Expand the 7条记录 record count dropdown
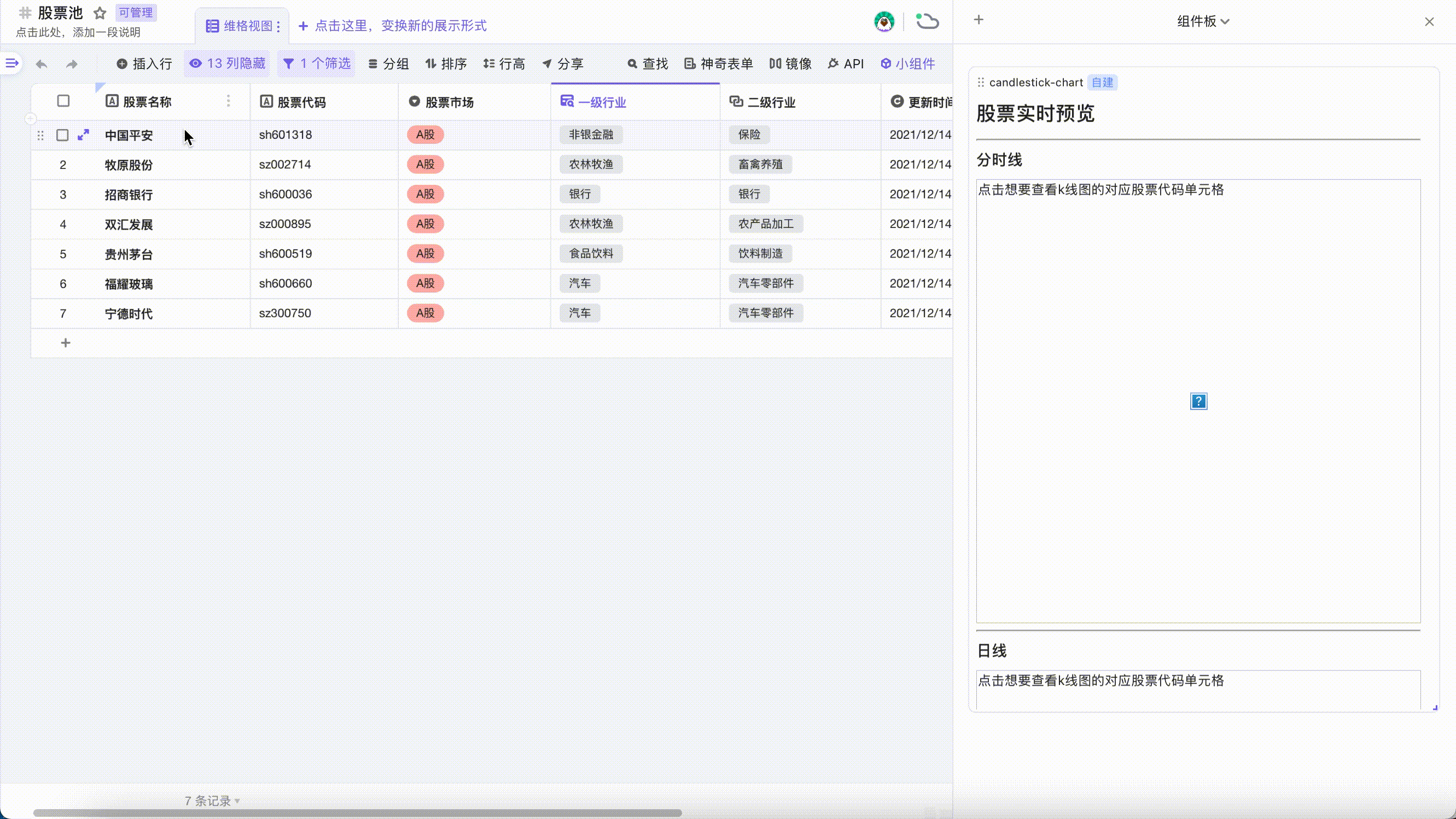Screen dimensions: 1456x819 [x=210, y=800]
